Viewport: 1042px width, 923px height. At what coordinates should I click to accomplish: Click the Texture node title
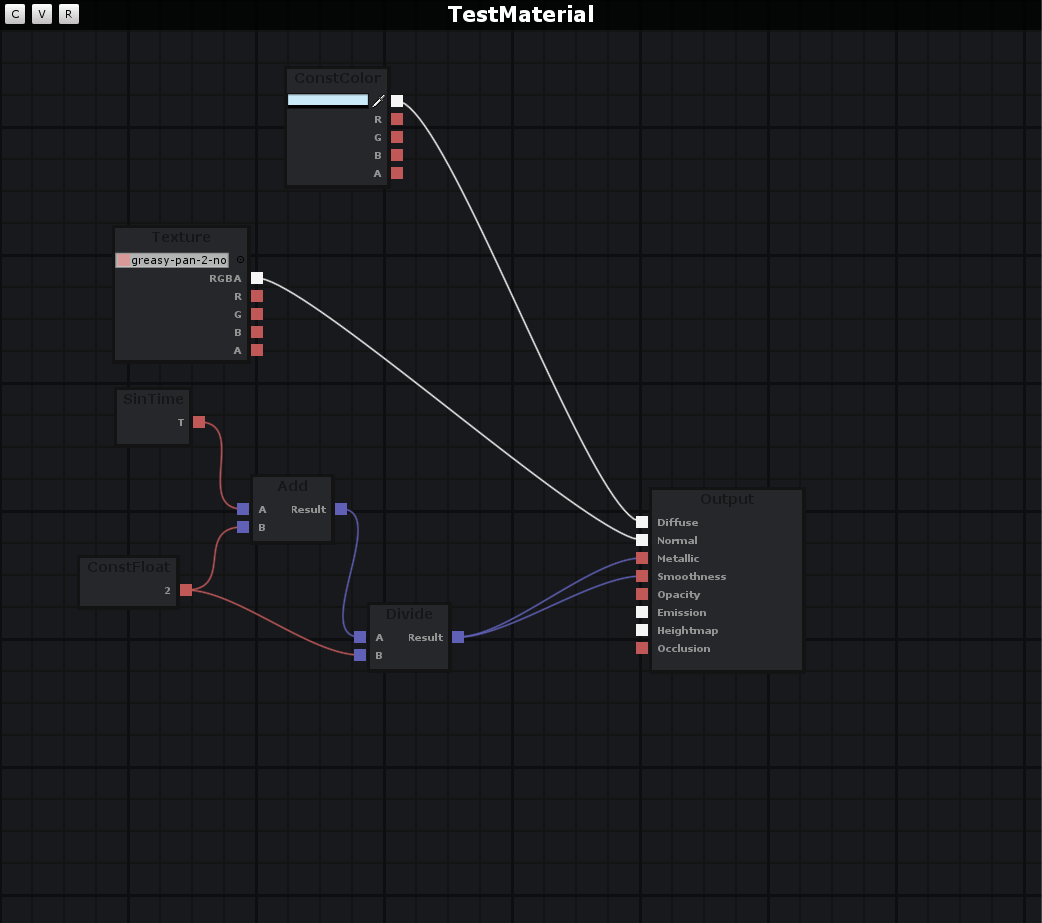pyautogui.click(x=181, y=237)
